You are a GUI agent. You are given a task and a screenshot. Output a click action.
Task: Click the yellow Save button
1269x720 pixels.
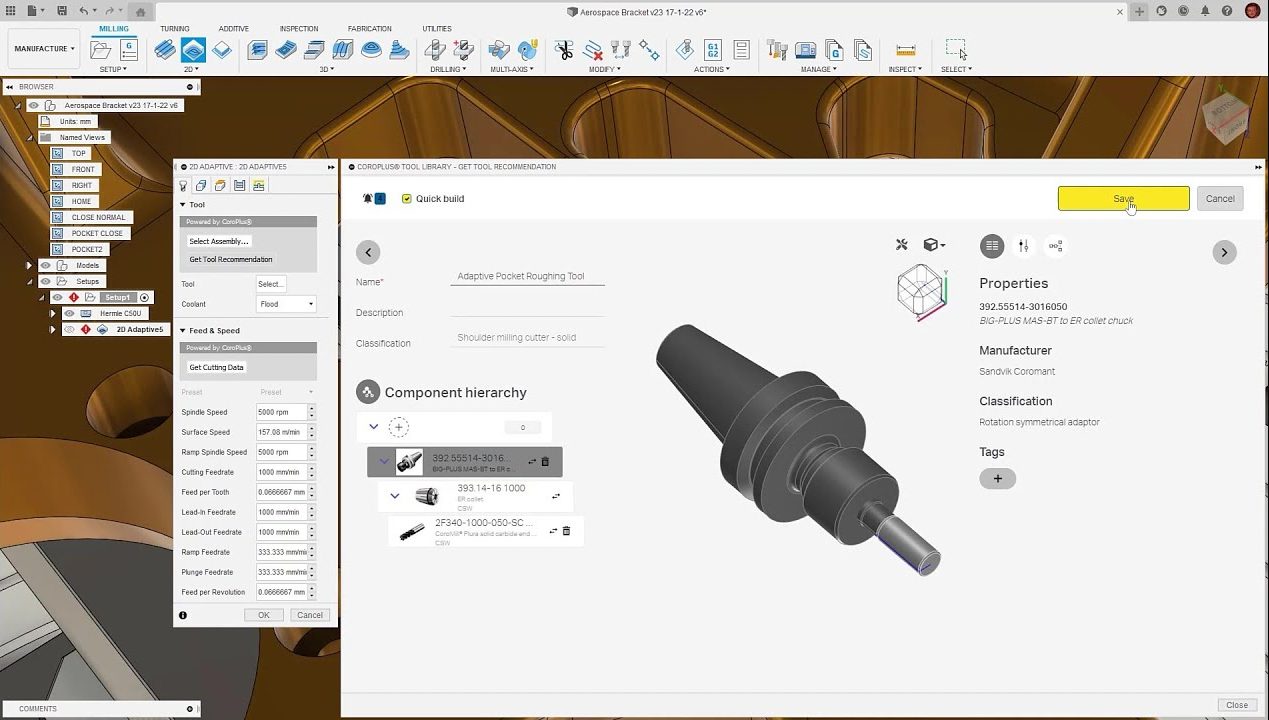(x=1123, y=198)
